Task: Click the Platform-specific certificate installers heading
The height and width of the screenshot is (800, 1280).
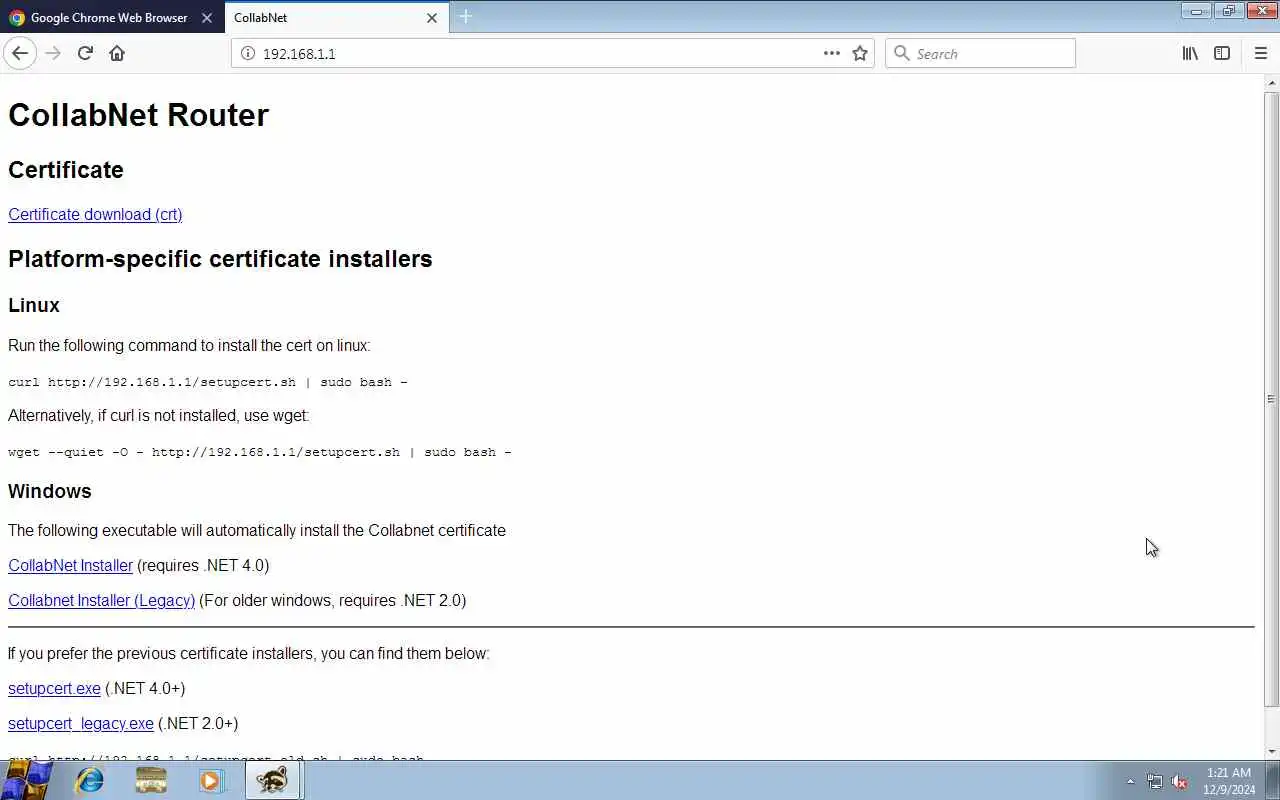Action: [x=220, y=259]
